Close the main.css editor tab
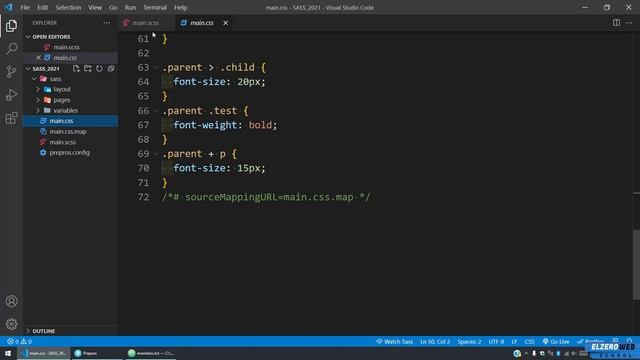 click(225, 23)
